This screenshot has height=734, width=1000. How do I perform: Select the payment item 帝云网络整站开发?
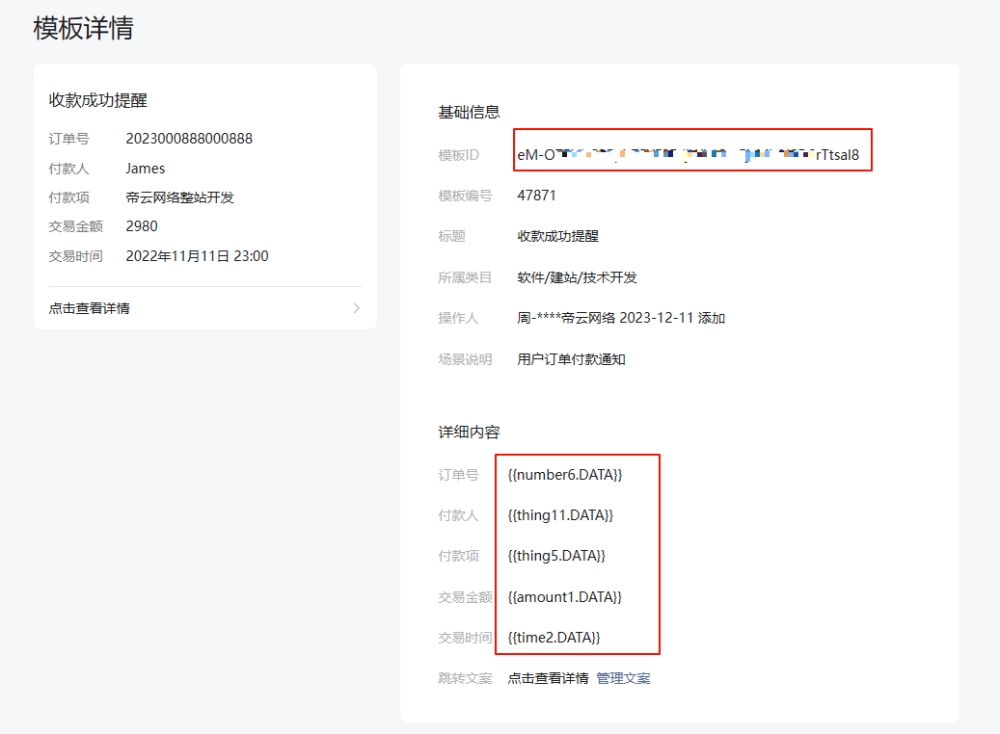(x=180, y=197)
